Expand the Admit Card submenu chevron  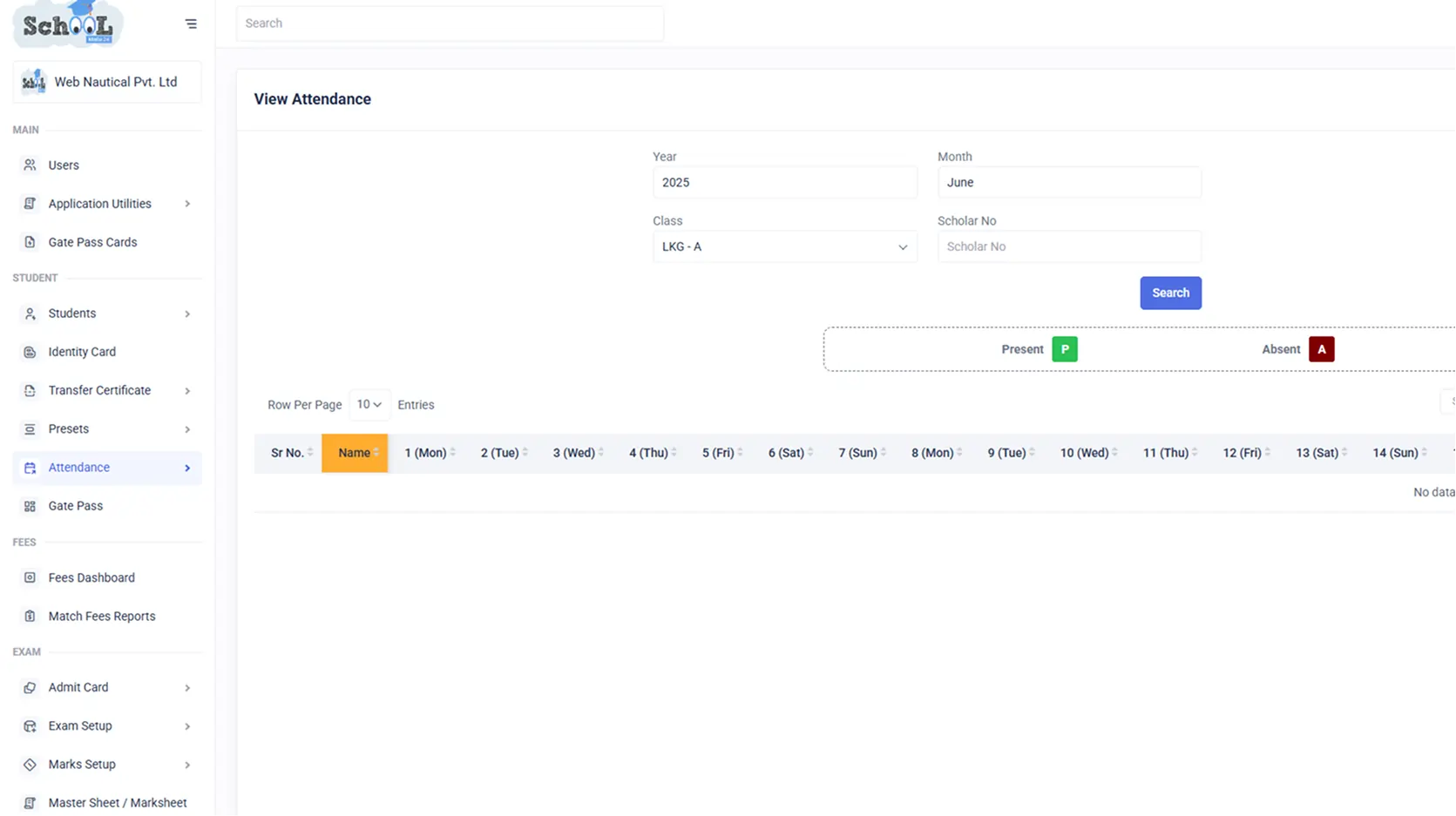(x=187, y=688)
